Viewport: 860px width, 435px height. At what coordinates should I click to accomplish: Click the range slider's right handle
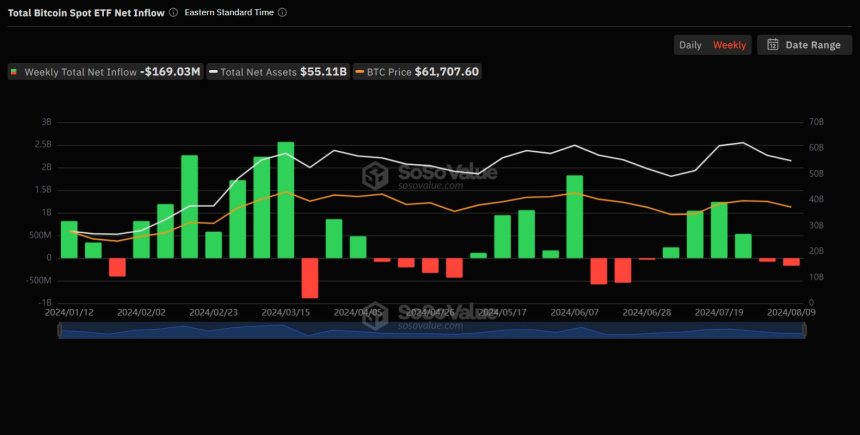pyautogui.click(x=805, y=331)
